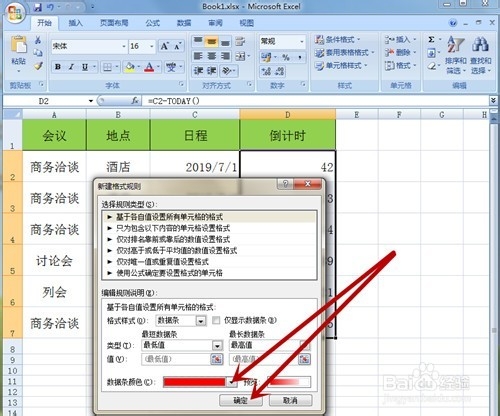The height and width of the screenshot is (416, 500).
Task: Open 单元格样式 cell styles menu
Action: 341,66
